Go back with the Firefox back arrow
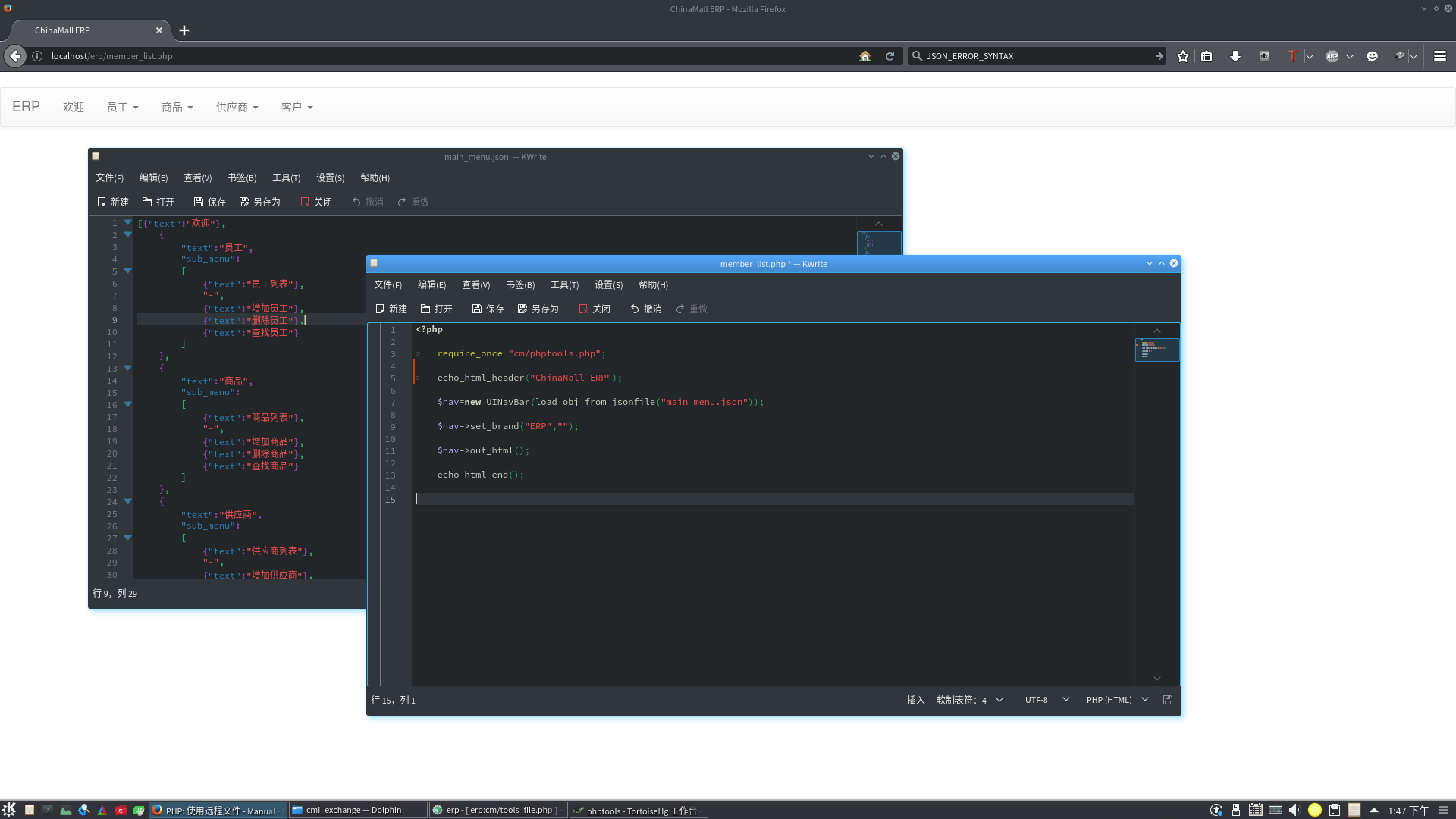Viewport: 1456px width, 819px height. coord(15,56)
